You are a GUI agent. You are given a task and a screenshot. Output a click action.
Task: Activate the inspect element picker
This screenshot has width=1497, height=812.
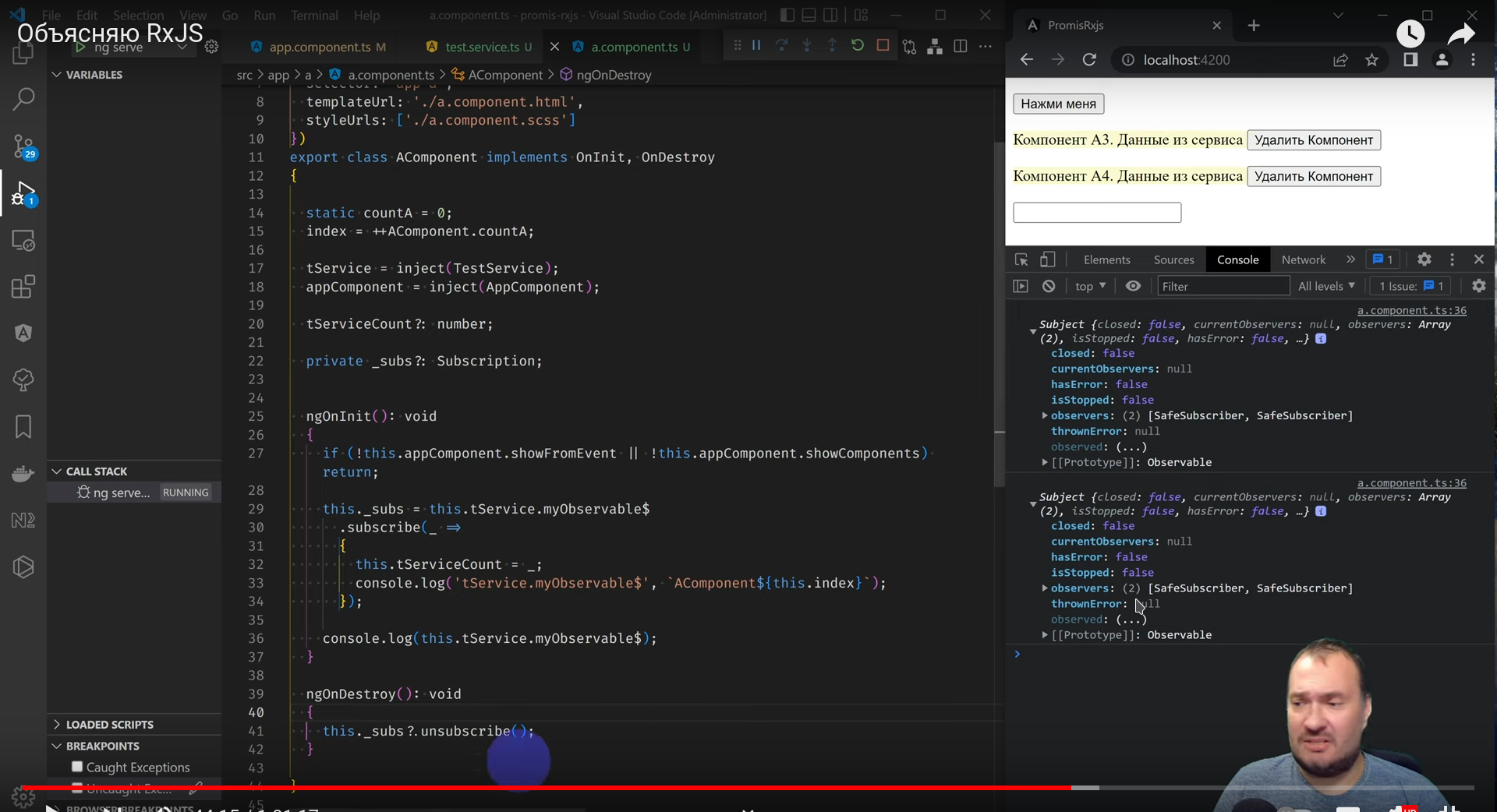[x=1021, y=259]
